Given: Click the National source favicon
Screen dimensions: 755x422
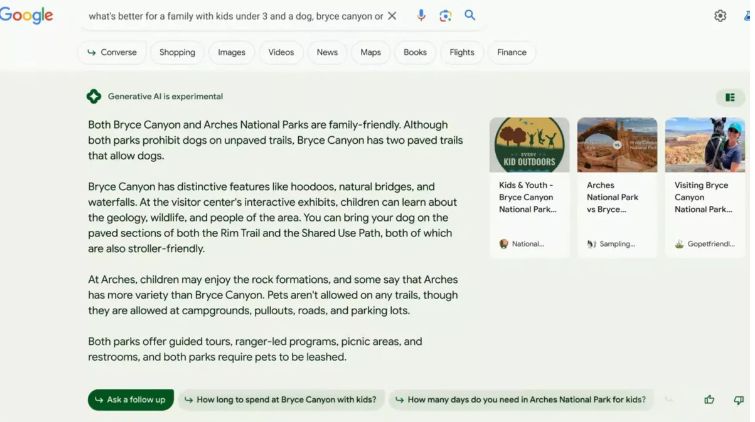Looking at the screenshot, I should point(504,244).
